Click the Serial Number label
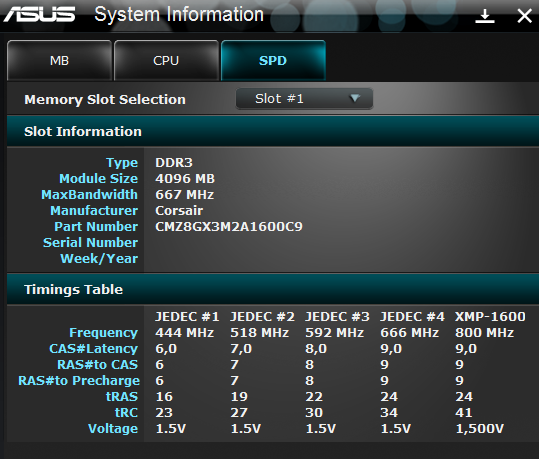This screenshot has height=459, width=539. (90, 242)
